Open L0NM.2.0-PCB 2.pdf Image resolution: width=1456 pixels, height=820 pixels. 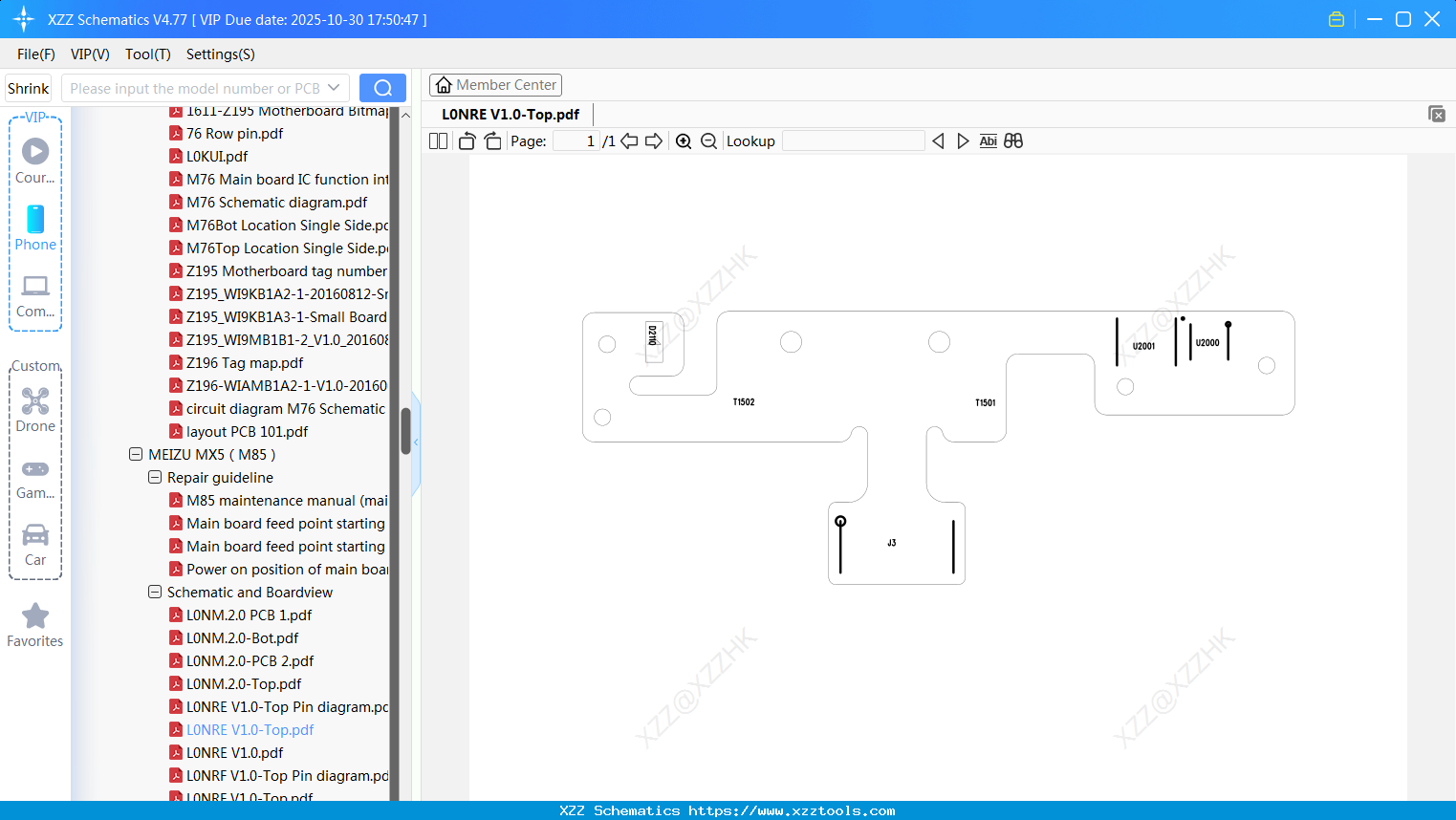pyautogui.click(x=250, y=661)
